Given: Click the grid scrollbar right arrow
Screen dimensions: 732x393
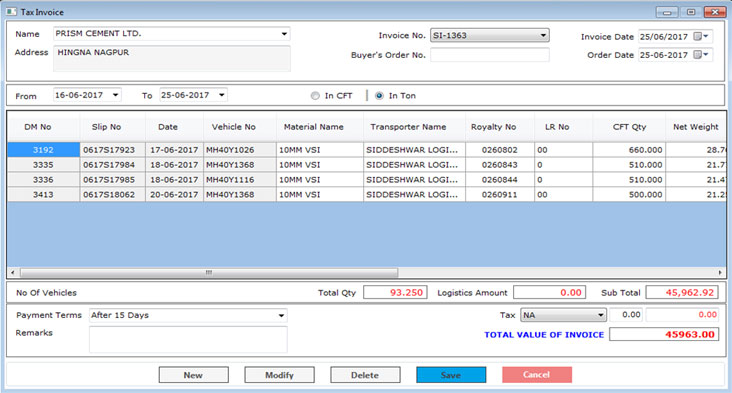Looking at the screenshot, I should click(x=720, y=272).
